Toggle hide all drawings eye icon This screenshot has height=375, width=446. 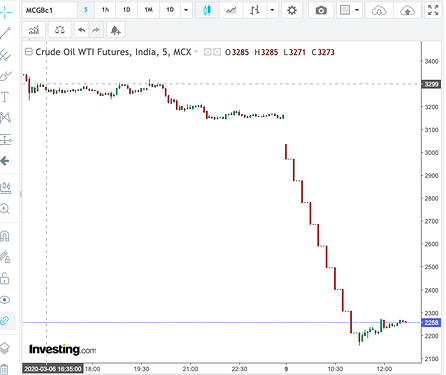pyautogui.click(x=5, y=300)
